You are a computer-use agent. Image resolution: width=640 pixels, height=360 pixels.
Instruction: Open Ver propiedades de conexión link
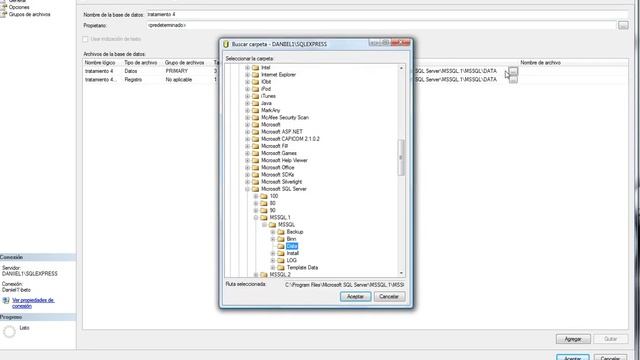click(33, 303)
